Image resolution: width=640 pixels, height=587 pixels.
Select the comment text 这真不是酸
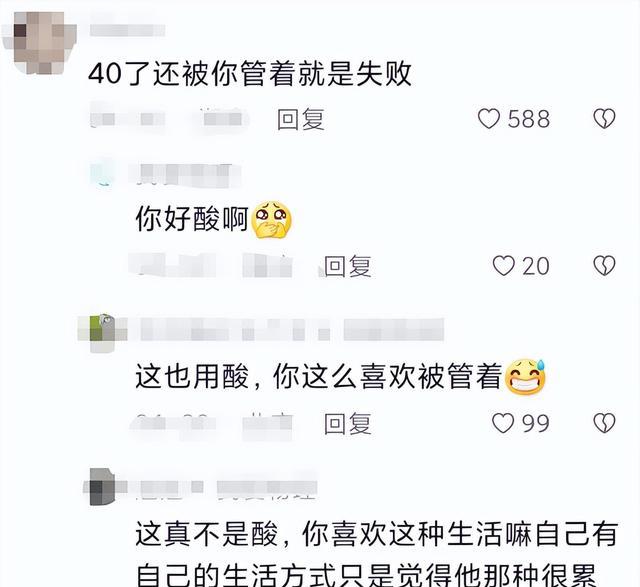pos(206,534)
